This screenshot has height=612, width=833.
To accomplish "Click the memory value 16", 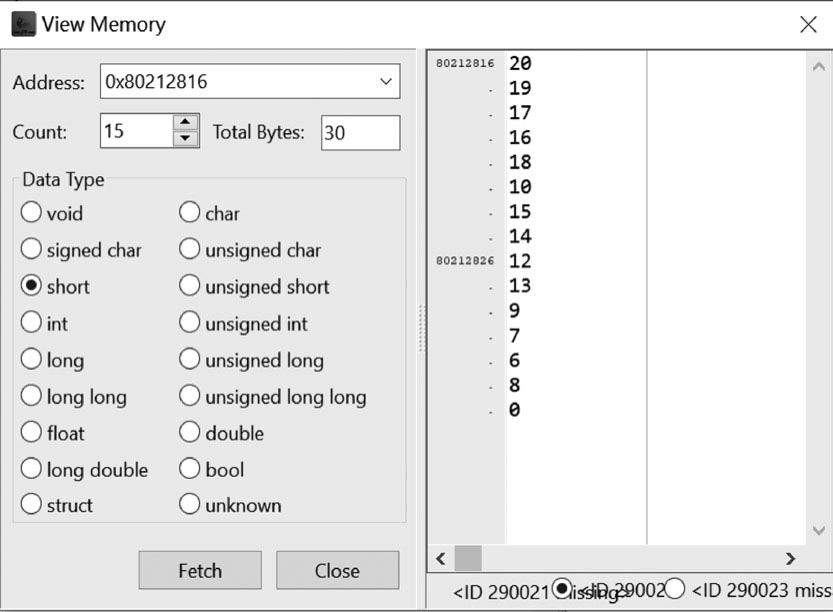I will pos(520,137).
